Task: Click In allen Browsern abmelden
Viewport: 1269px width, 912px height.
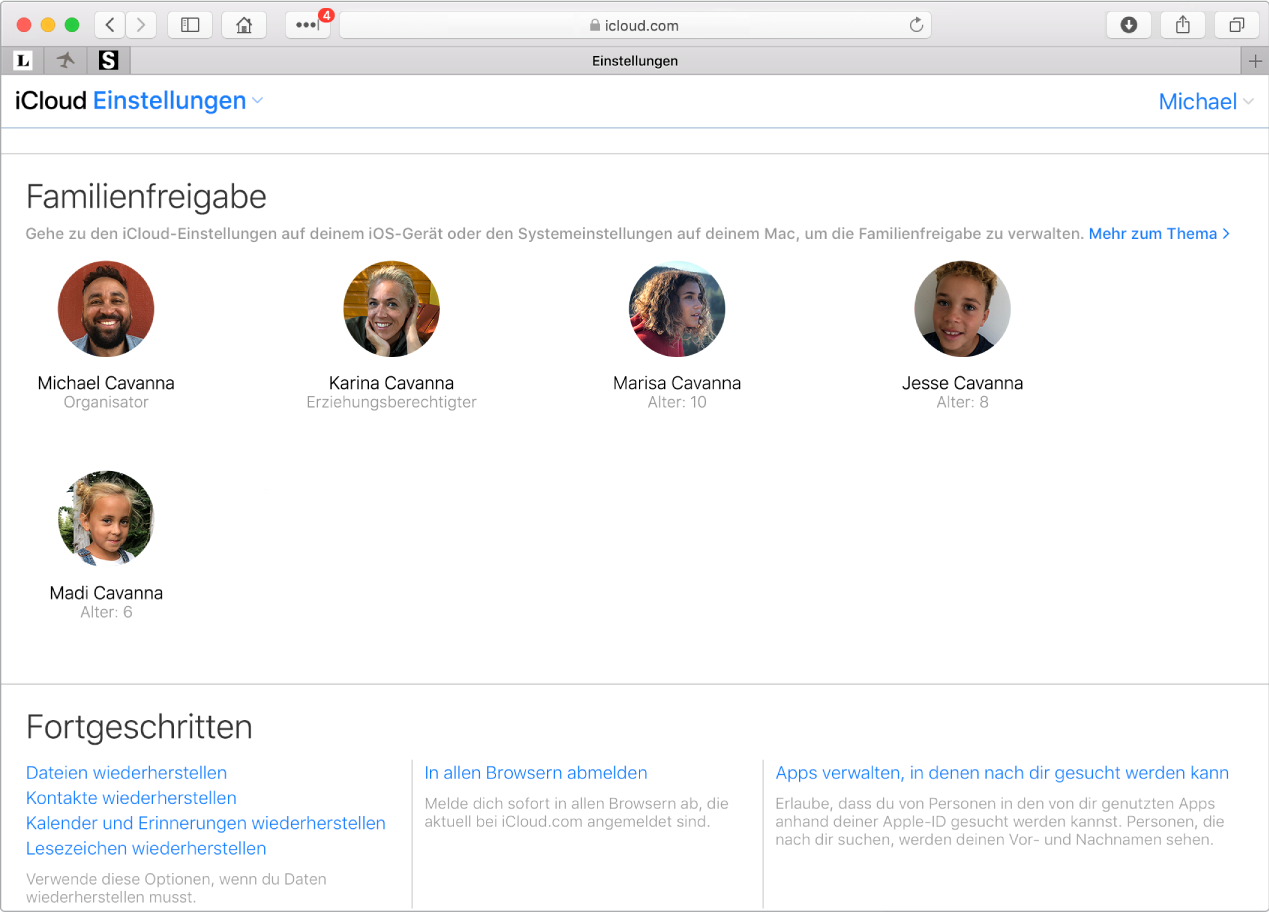Action: (x=536, y=773)
